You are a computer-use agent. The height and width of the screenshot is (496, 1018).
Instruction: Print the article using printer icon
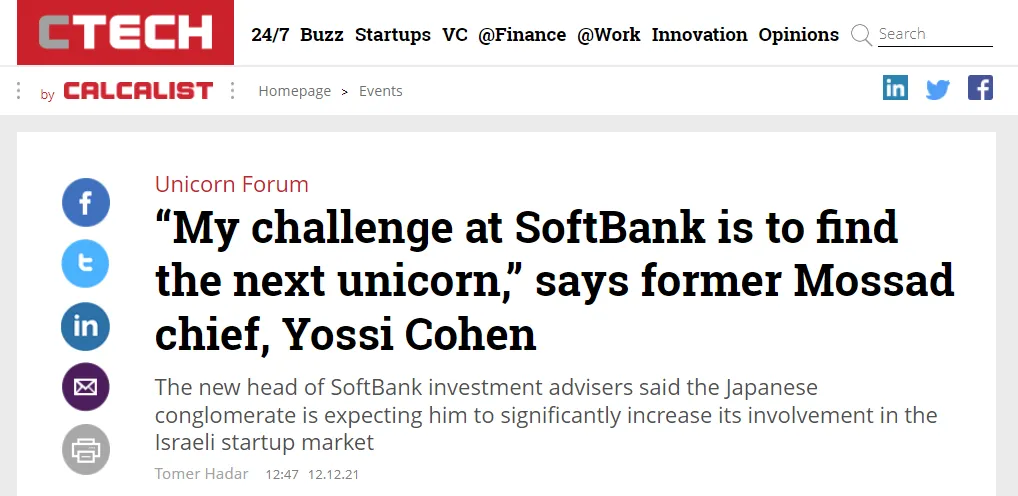(86, 449)
